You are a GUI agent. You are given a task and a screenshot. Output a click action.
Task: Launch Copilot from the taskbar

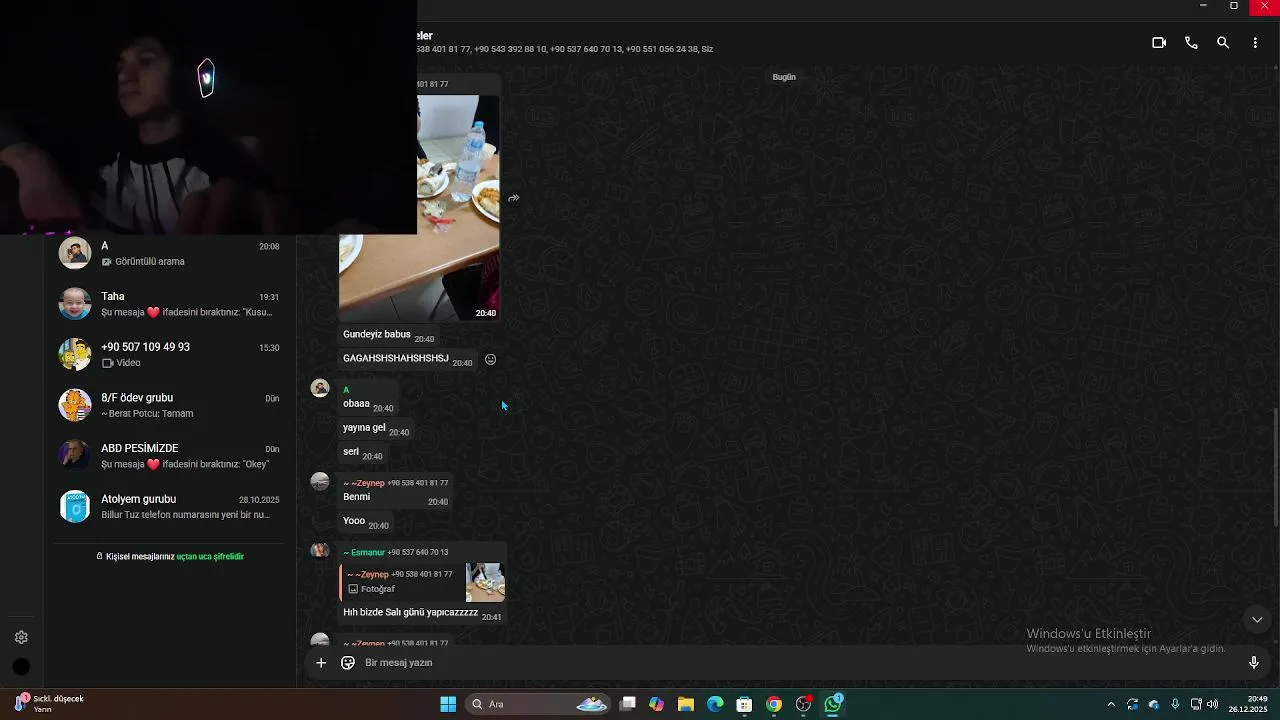[x=656, y=704]
